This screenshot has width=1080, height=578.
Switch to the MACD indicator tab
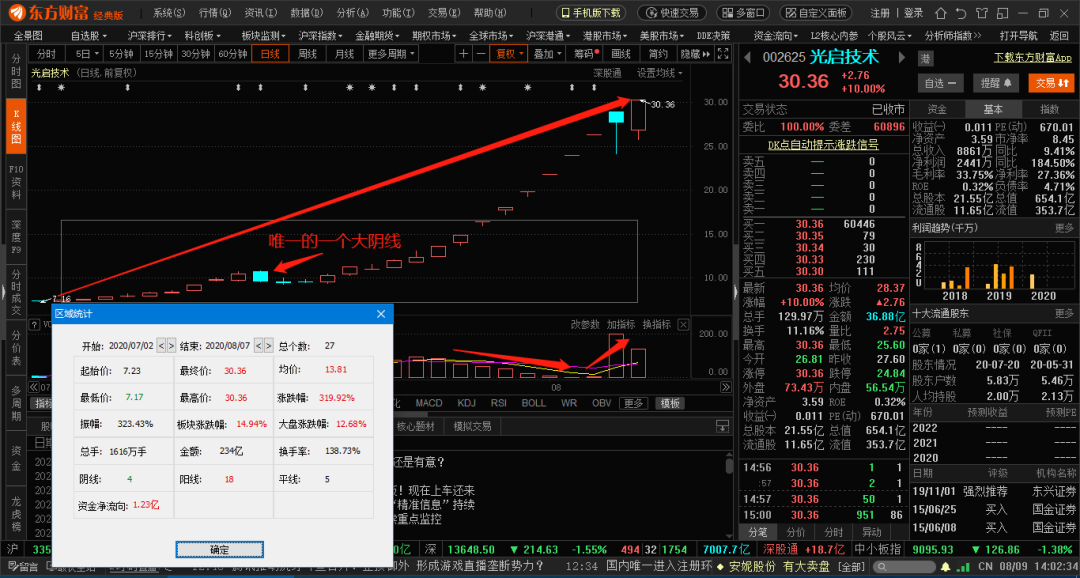coord(428,402)
